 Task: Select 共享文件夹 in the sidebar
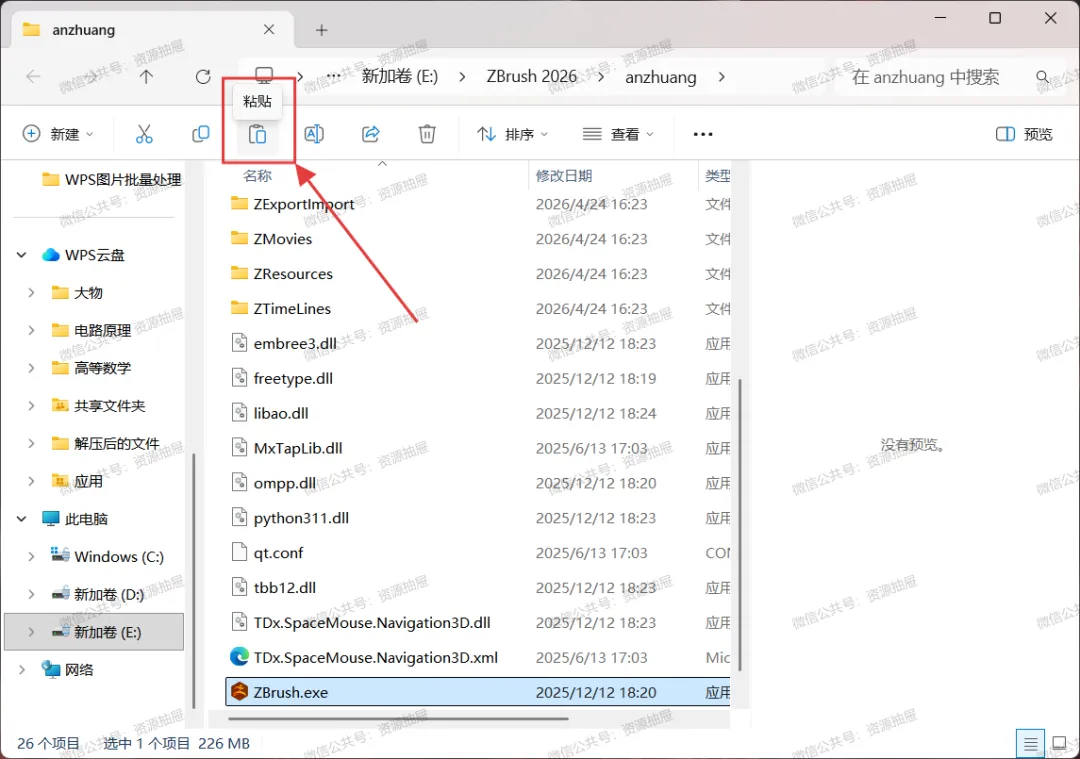98,406
